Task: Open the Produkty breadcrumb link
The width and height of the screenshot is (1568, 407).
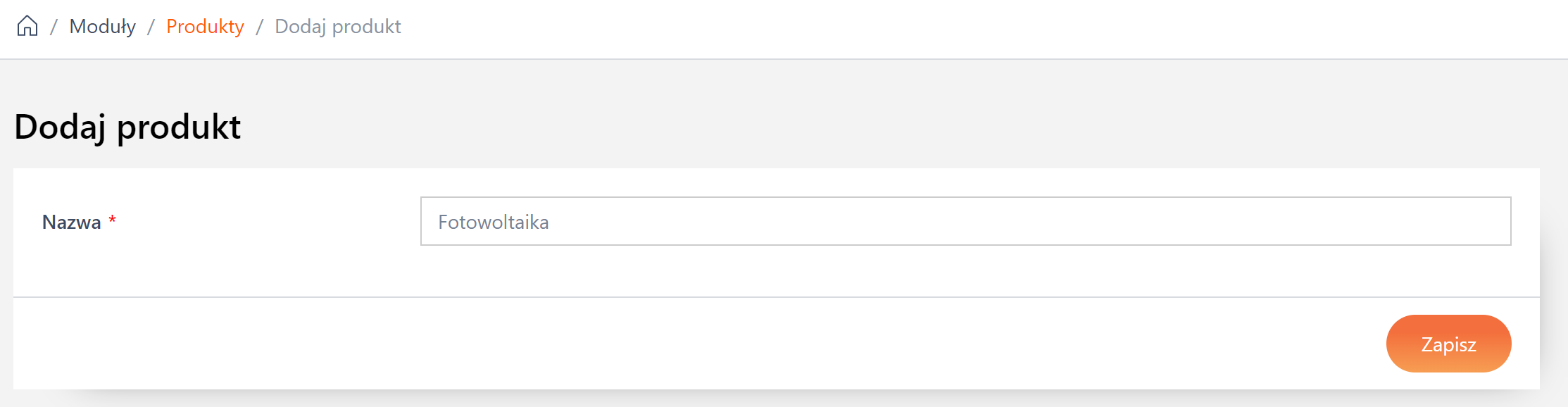Action: [x=205, y=27]
